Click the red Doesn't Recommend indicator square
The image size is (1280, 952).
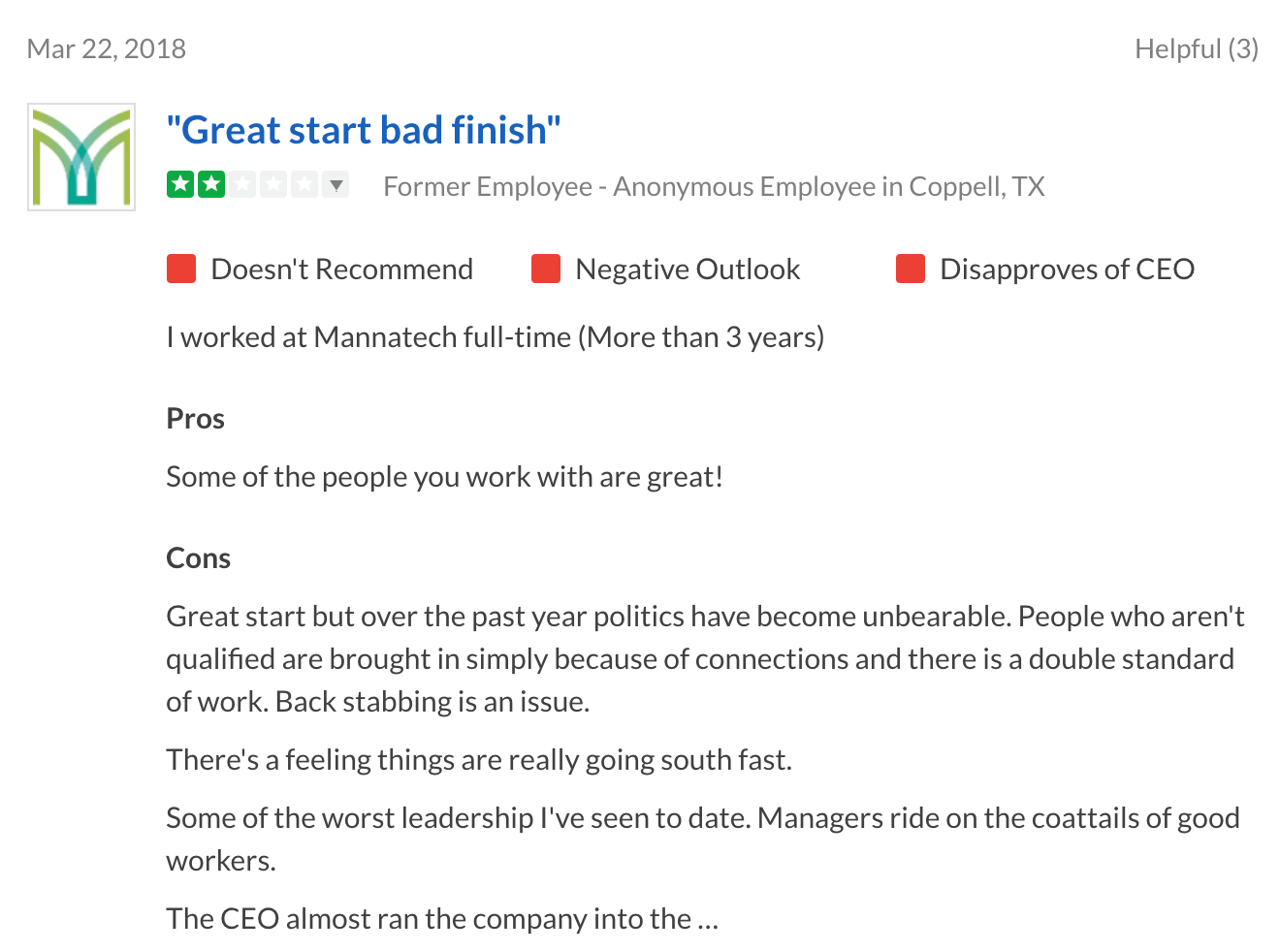pos(181,269)
